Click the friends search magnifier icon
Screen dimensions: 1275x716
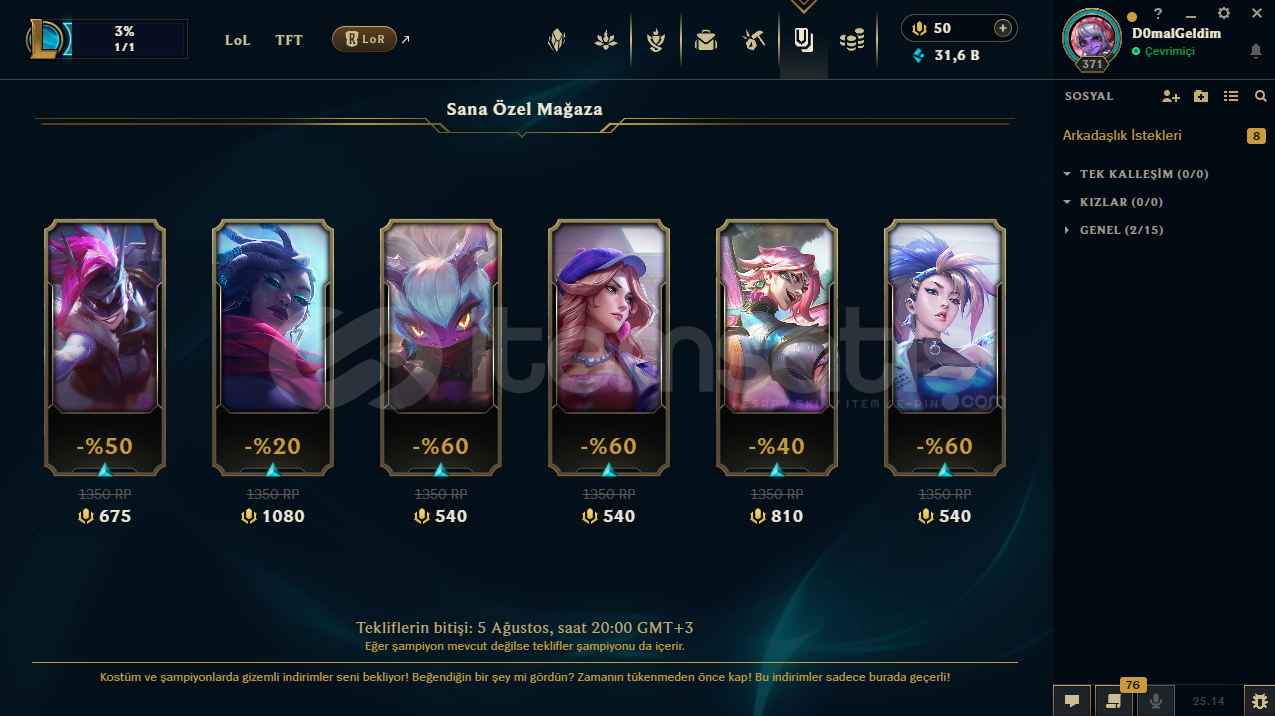(x=1261, y=96)
